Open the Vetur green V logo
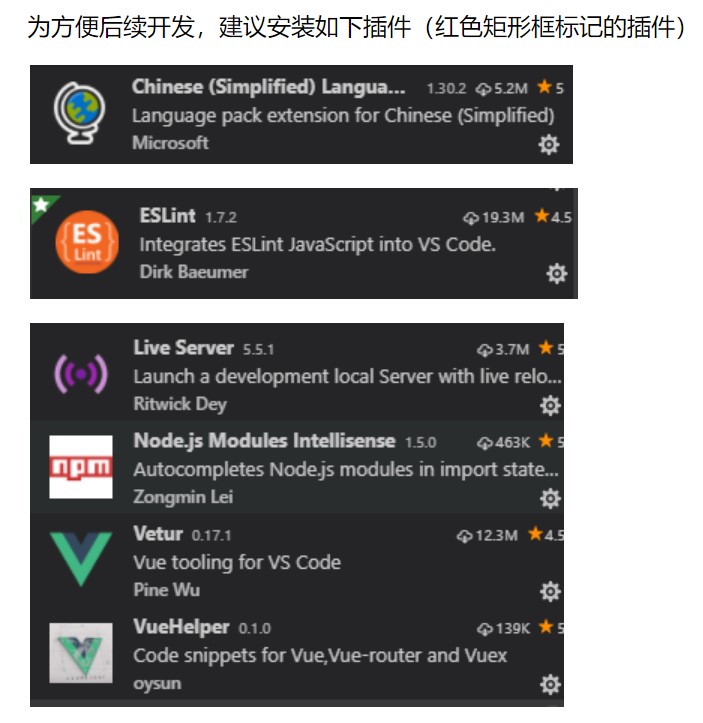The width and height of the screenshot is (703, 723). tap(81, 558)
